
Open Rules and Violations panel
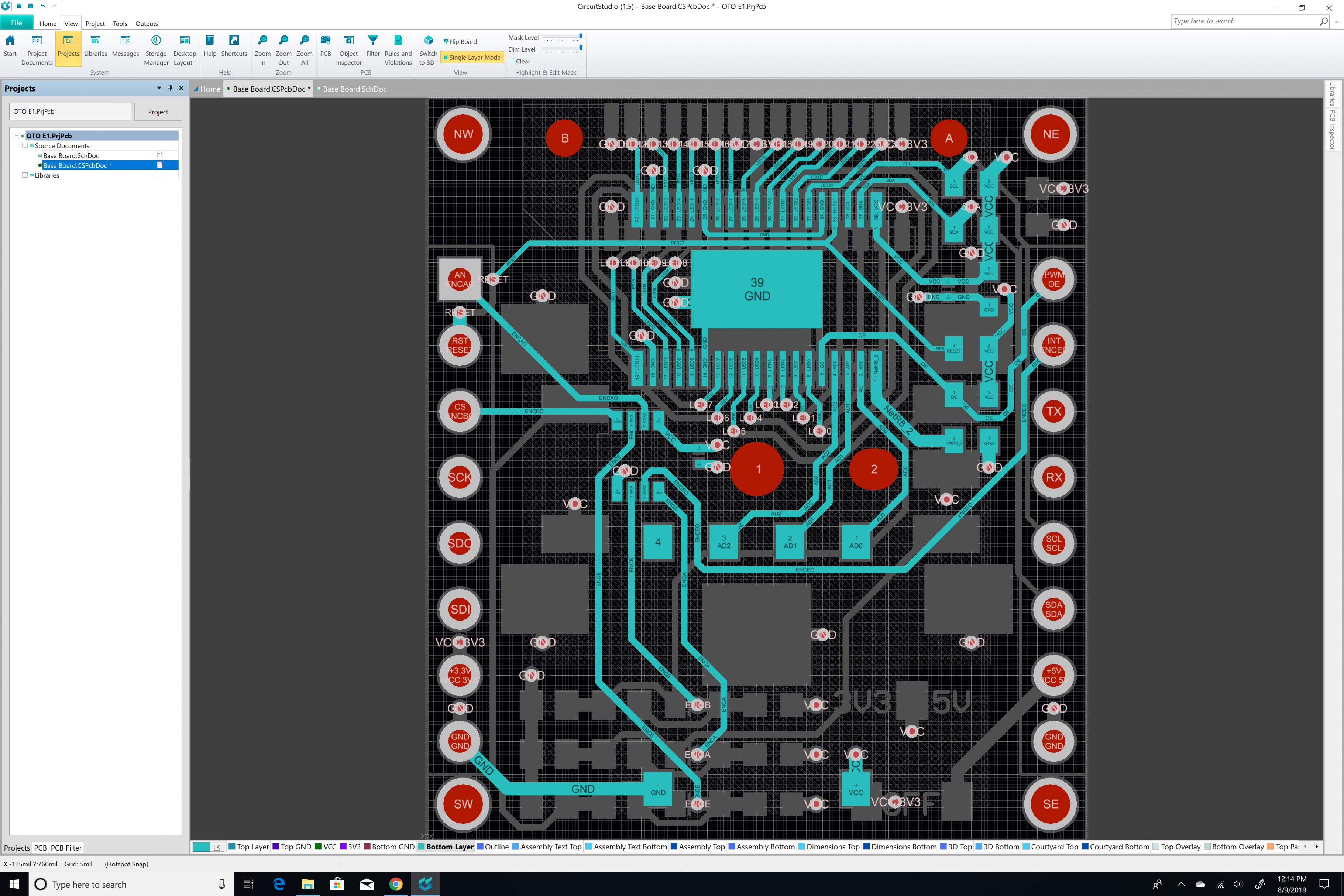point(398,50)
